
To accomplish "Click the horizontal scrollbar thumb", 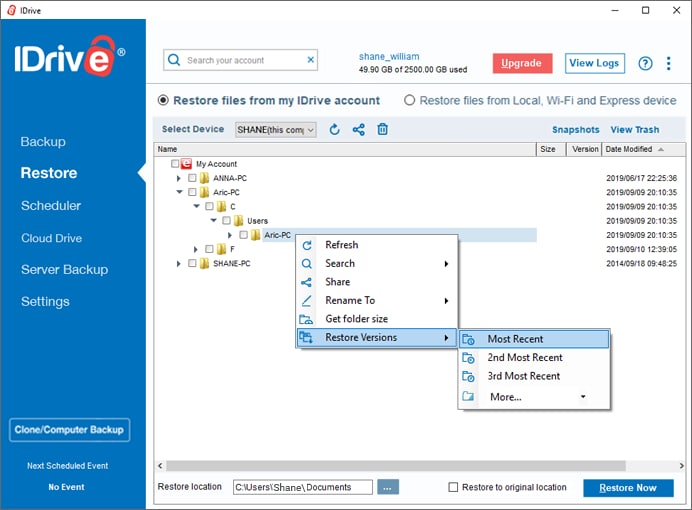I will pyautogui.click(x=395, y=466).
